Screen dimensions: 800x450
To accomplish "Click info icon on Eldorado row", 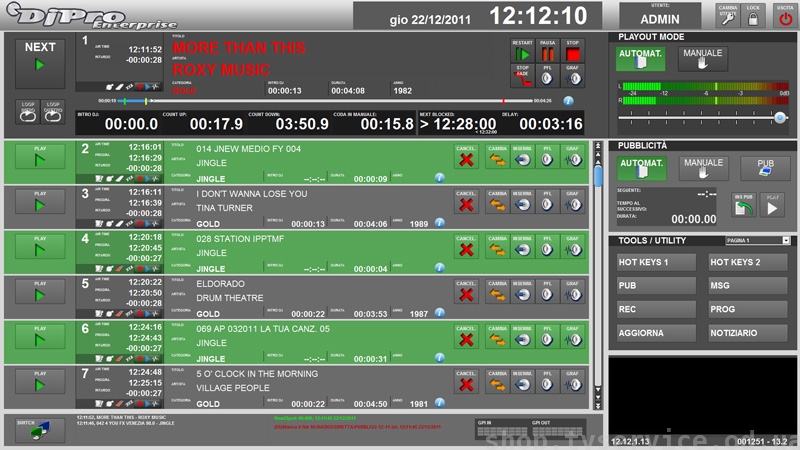I will [x=439, y=313].
